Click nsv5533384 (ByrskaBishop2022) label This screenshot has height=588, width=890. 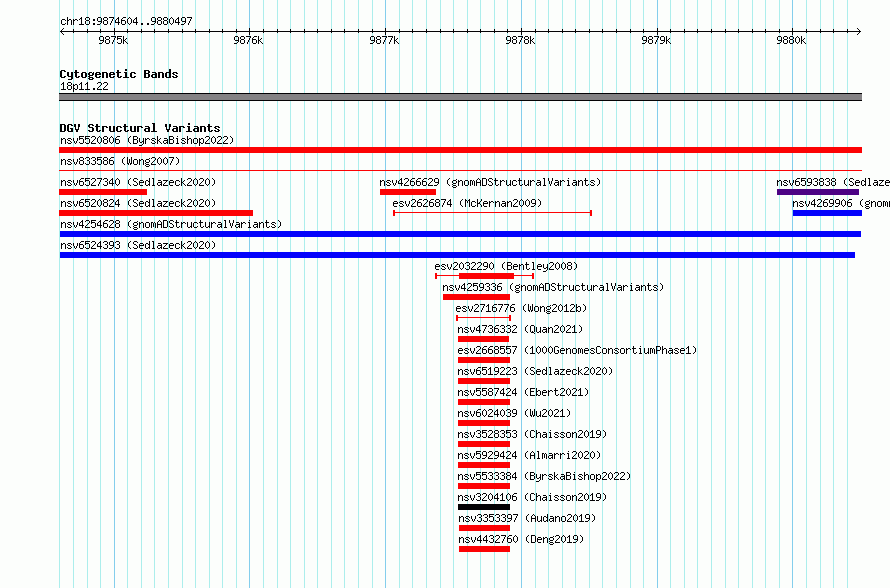tap(544, 476)
